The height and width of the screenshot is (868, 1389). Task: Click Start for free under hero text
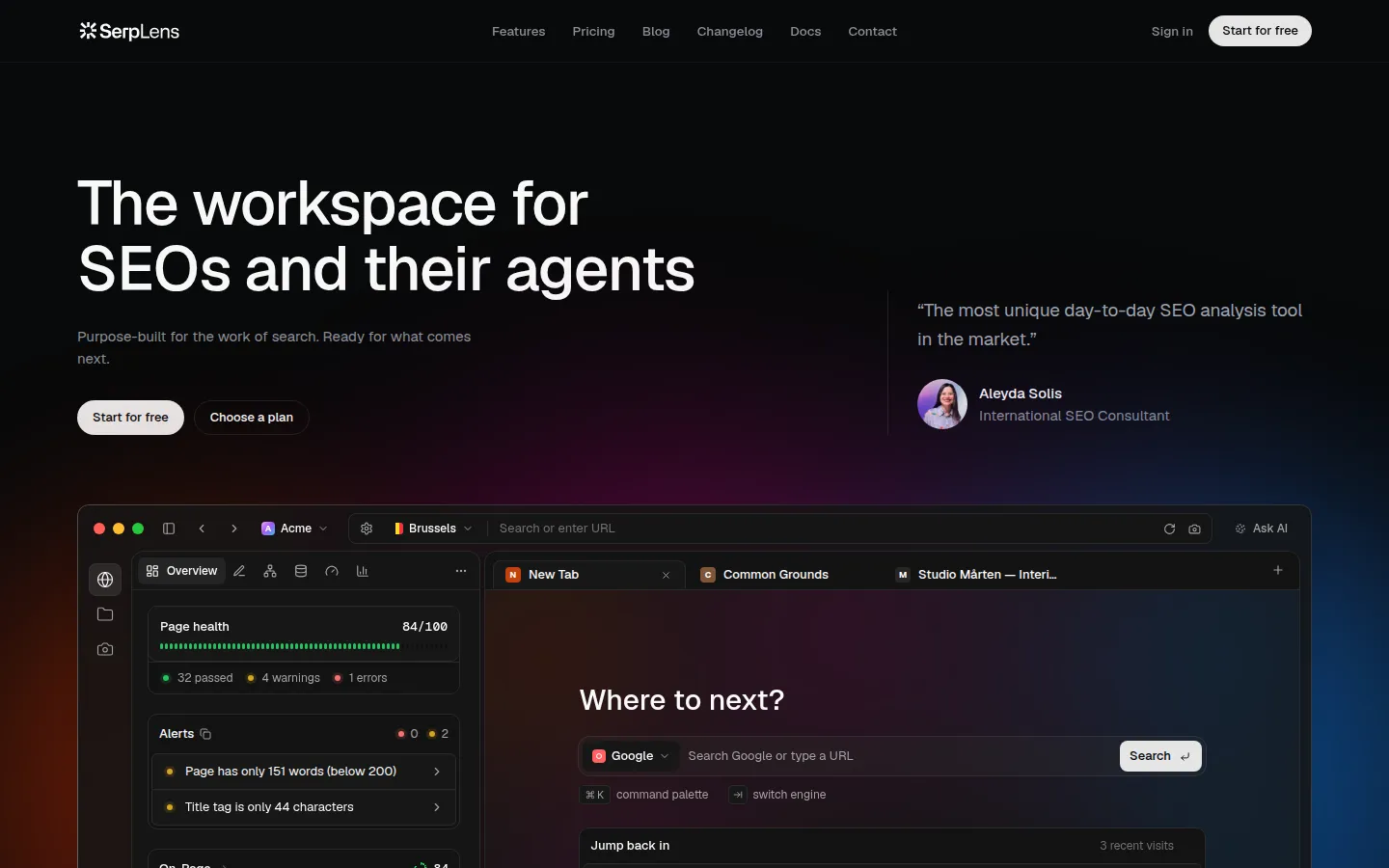coord(130,418)
